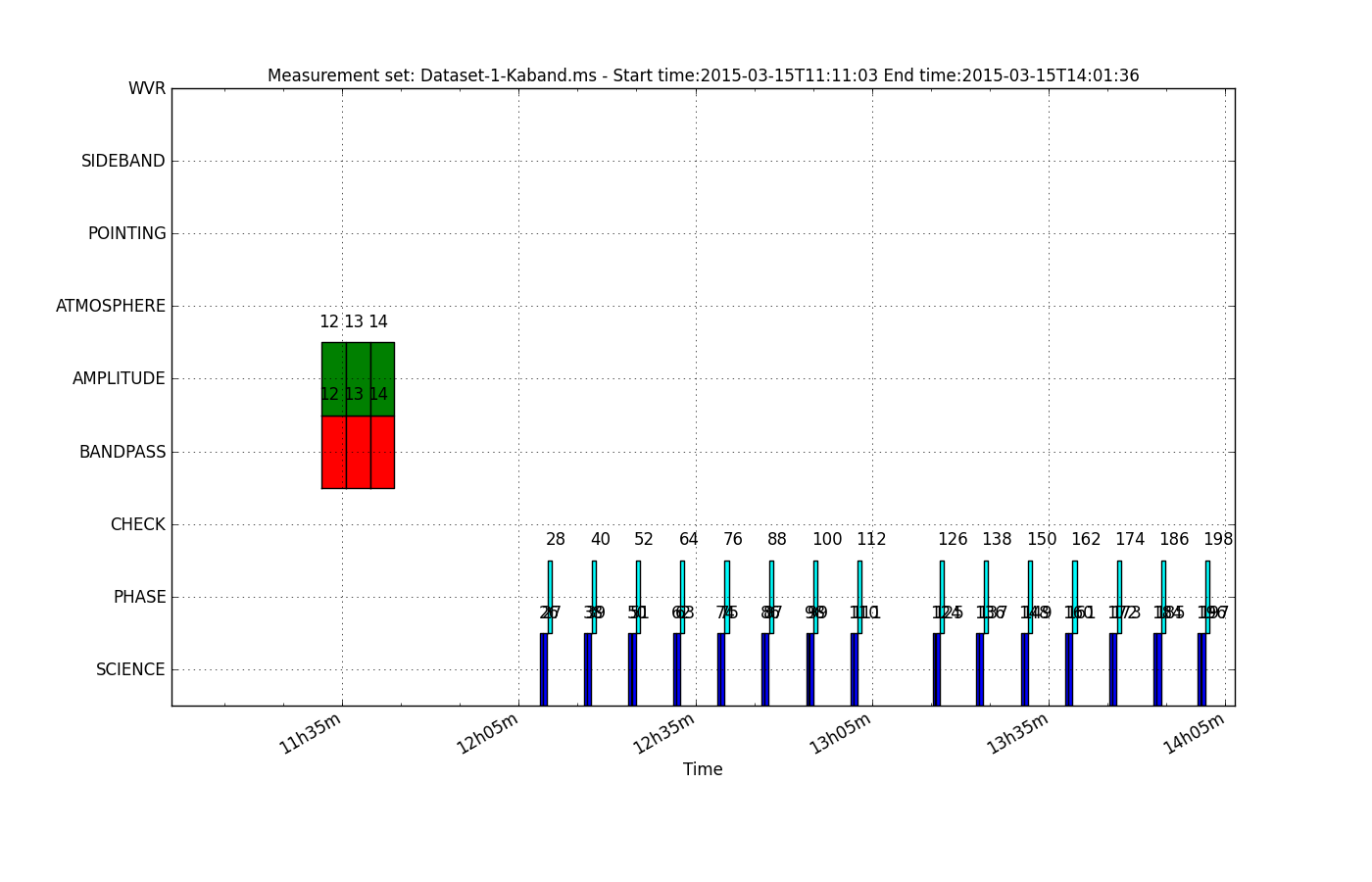This screenshot has width=1372, height=882.
Task: Click the blue SCIENCE bar under scan 150
Action: pyautogui.click(x=1024, y=669)
